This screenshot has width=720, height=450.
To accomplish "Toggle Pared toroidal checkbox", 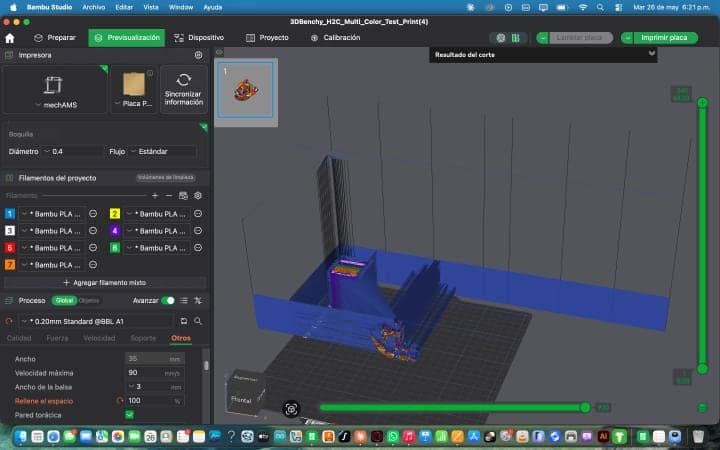I will [x=129, y=415].
